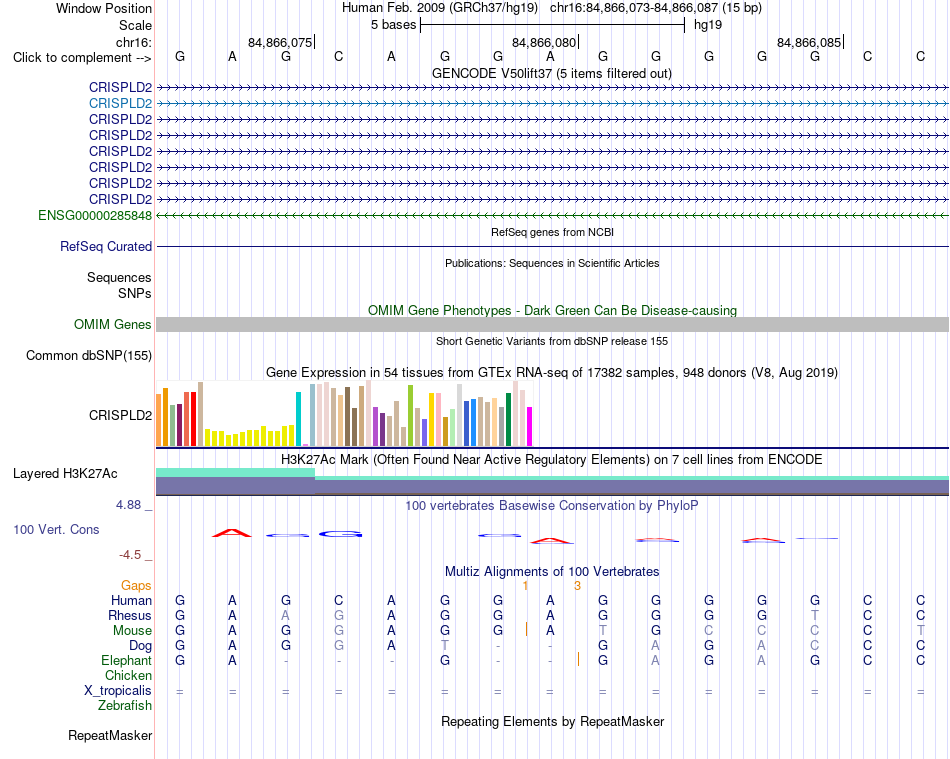Click the Window Position label
This screenshot has height=759, width=950.
[104, 8]
